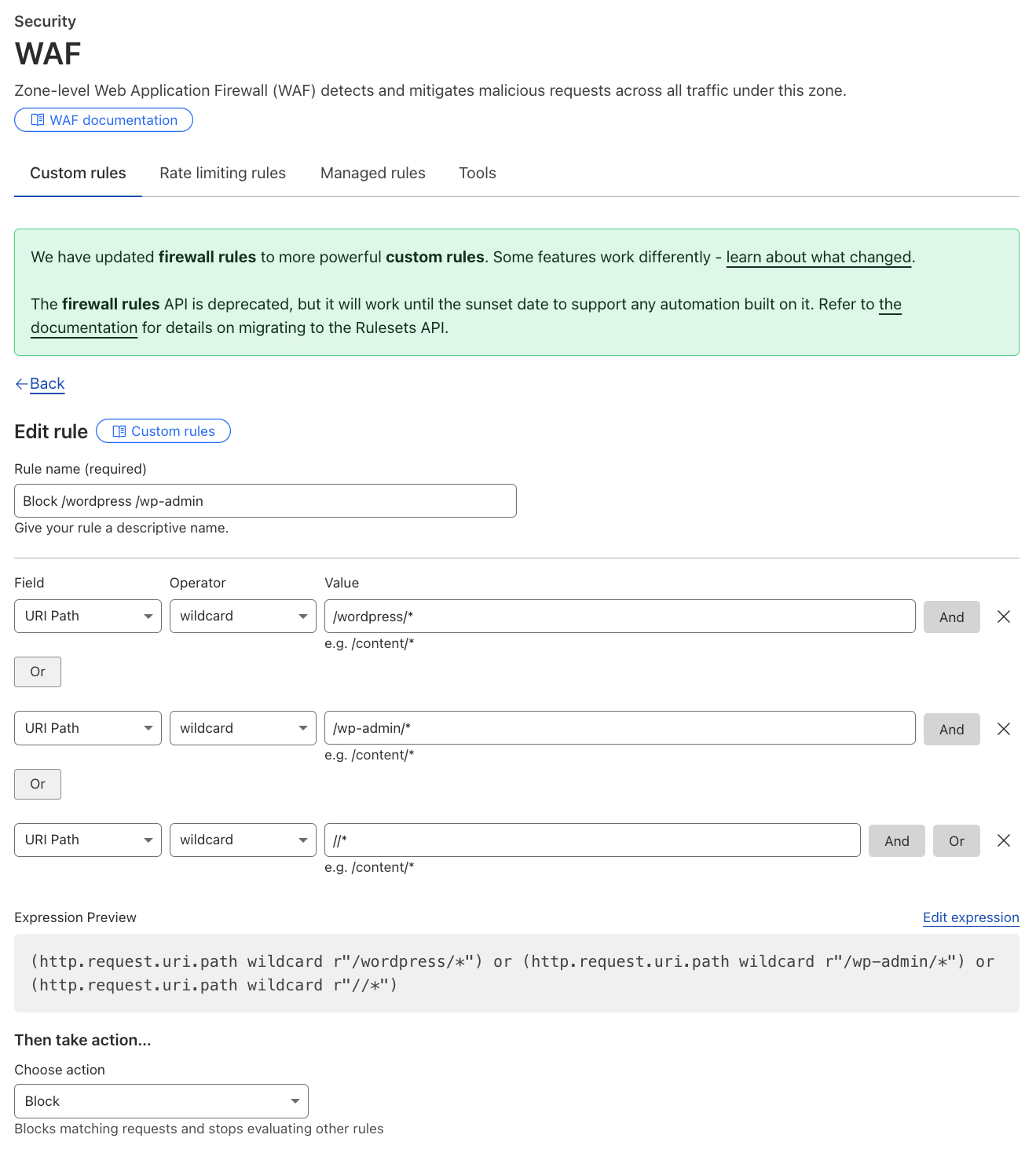The image size is (1036, 1164).
Task: Click the /wp-admin/* value field
Action: point(620,728)
